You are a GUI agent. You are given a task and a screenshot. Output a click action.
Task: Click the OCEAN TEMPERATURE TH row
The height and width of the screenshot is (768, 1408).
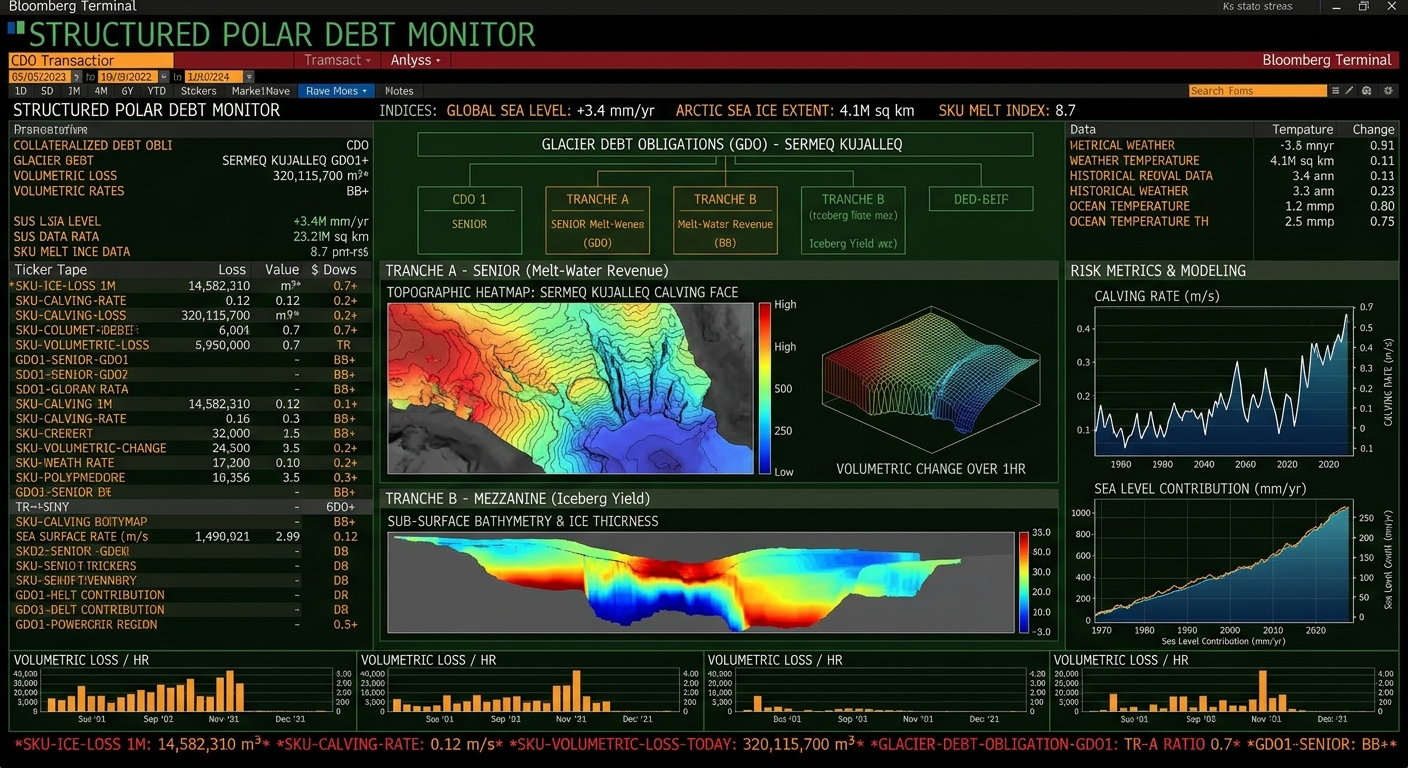1231,221
